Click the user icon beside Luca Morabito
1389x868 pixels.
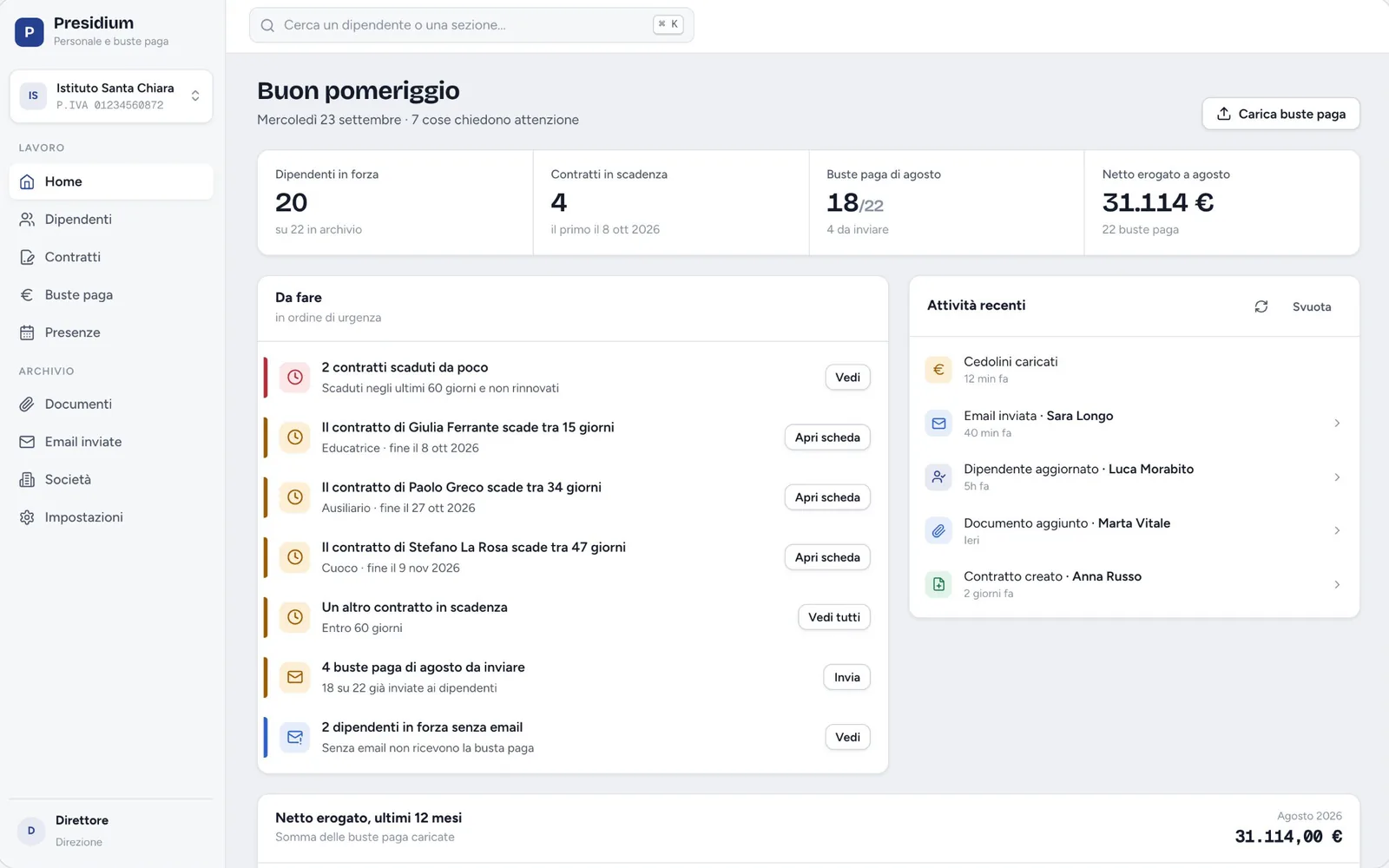938,477
